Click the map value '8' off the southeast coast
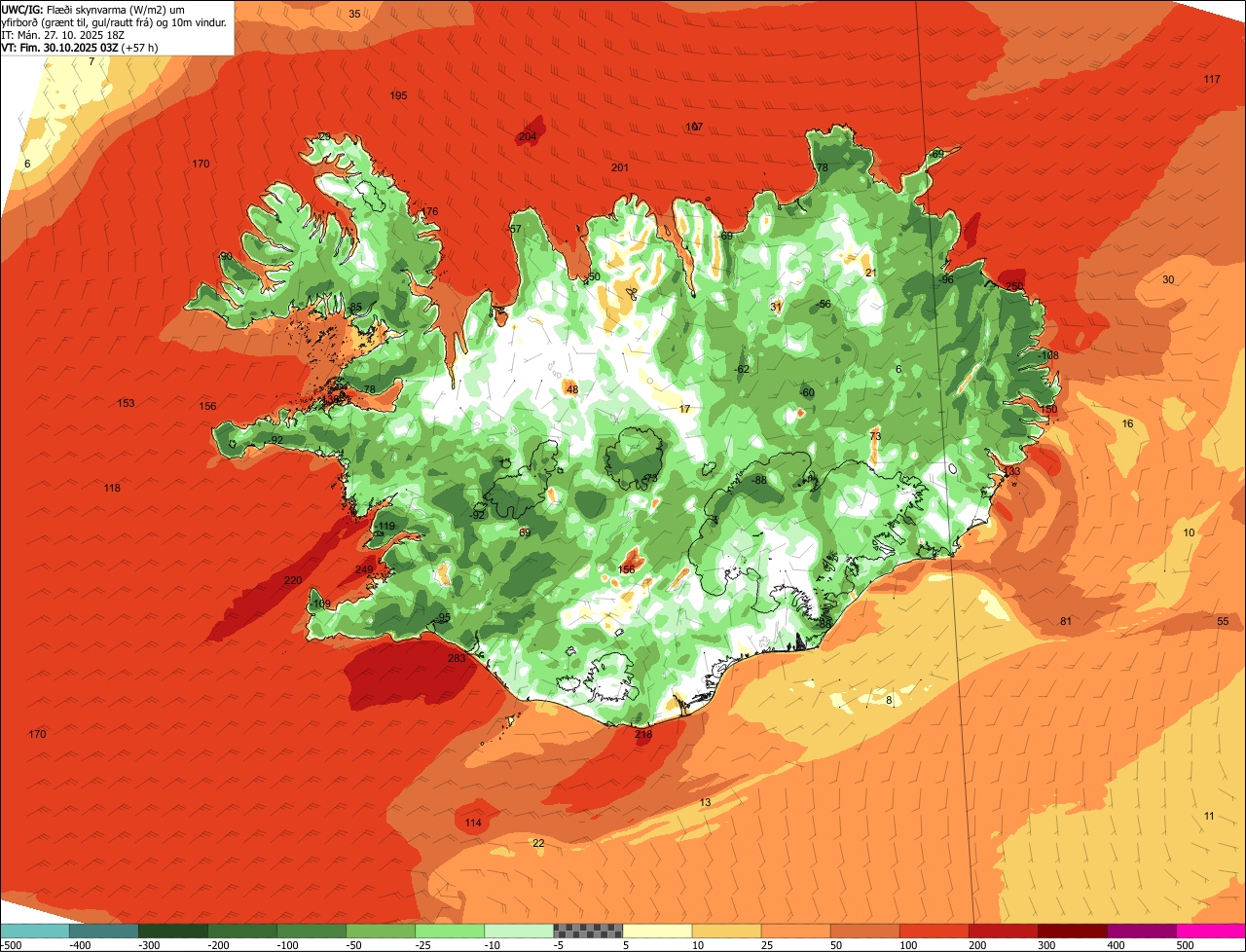Screen dimensions: 1246x952 (889, 700)
